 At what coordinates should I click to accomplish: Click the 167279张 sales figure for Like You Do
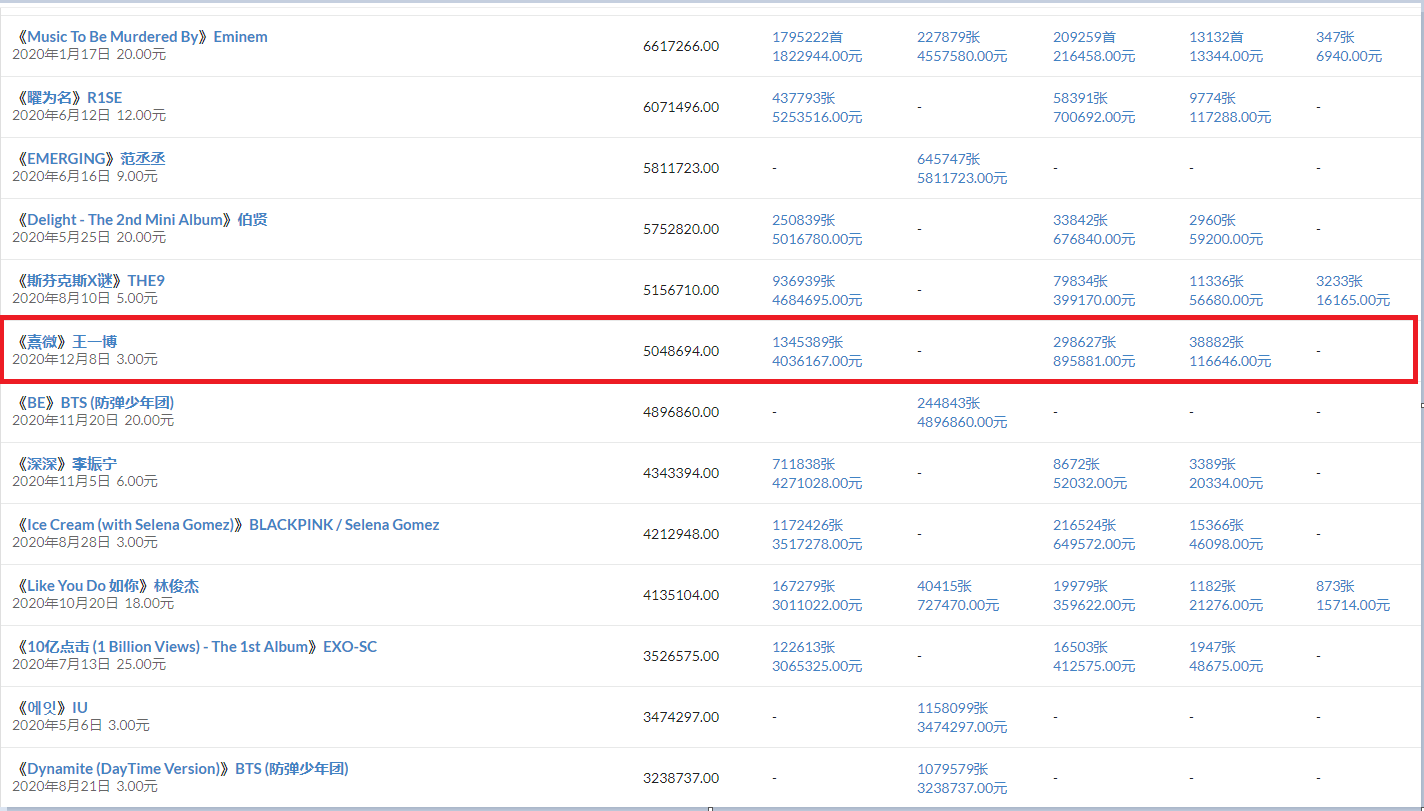click(804, 586)
